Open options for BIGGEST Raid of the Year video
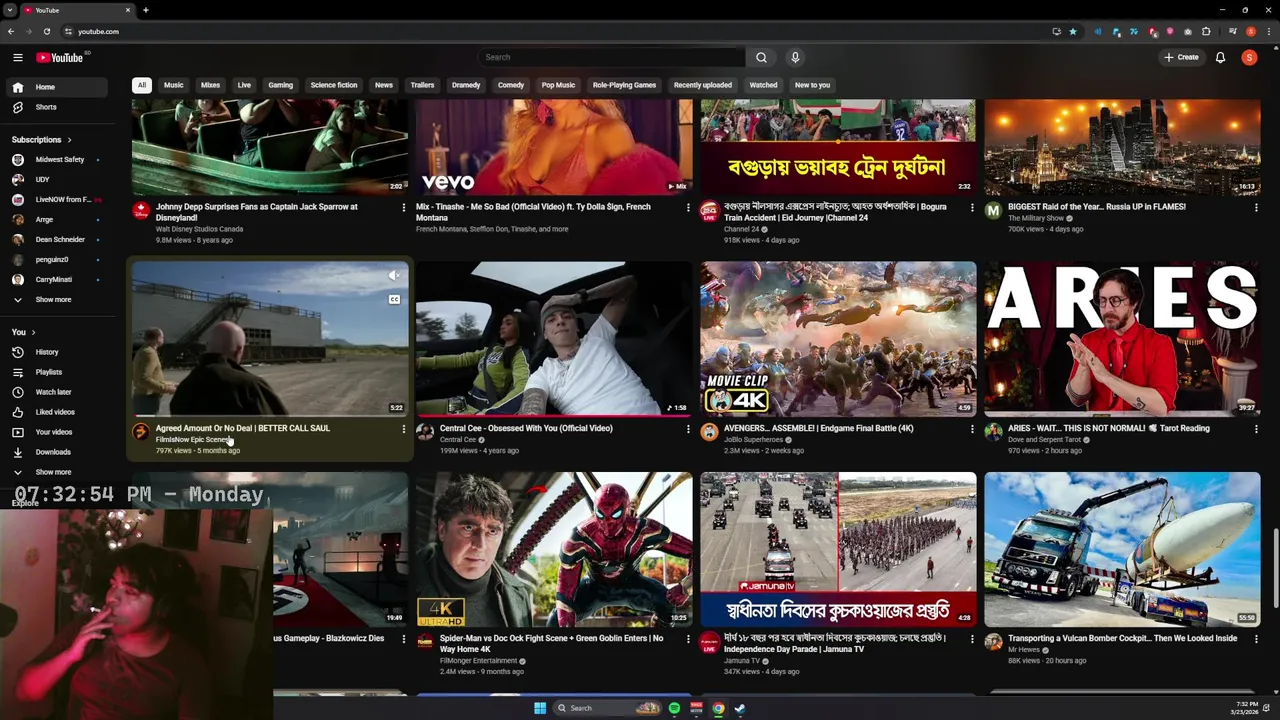1280x720 pixels. pos(1256,208)
